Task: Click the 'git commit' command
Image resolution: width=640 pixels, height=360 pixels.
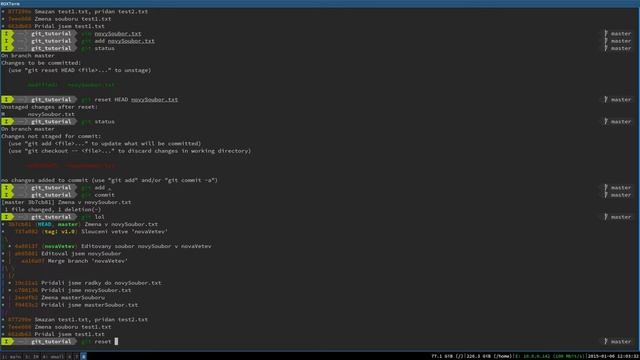Action: (x=98, y=195)
